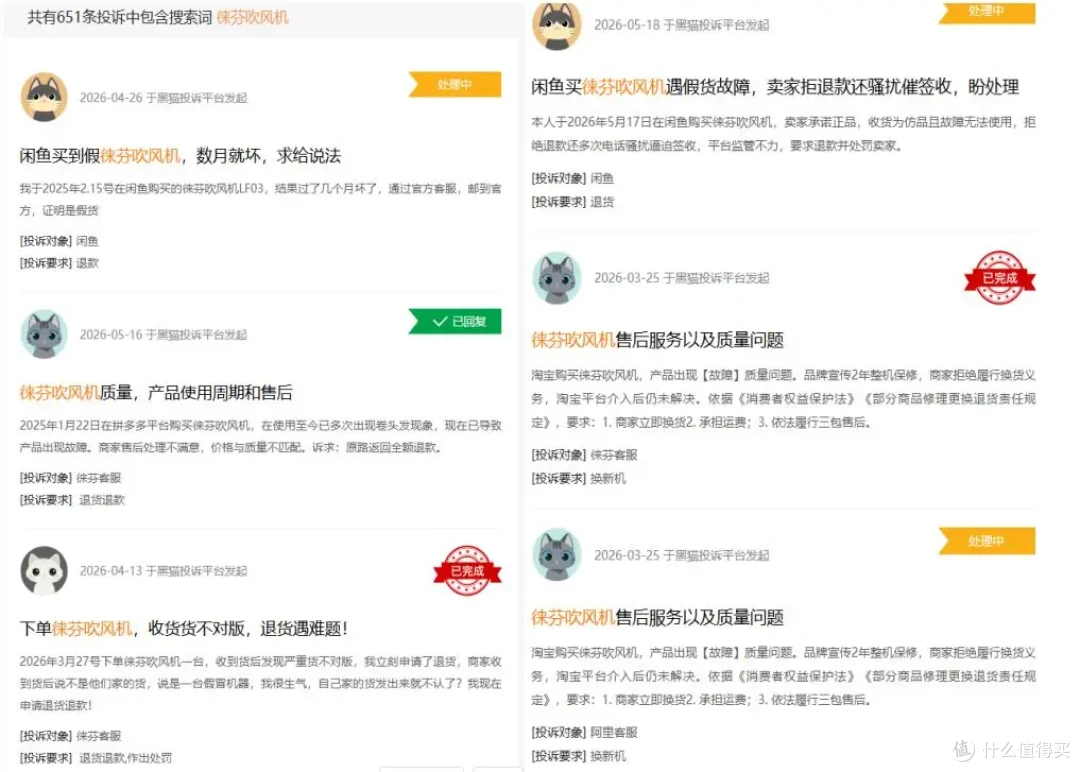Click white cat avatar of 2026-04-13 complaint
This screenshot has height=772, width=1080.
(44, 571)
